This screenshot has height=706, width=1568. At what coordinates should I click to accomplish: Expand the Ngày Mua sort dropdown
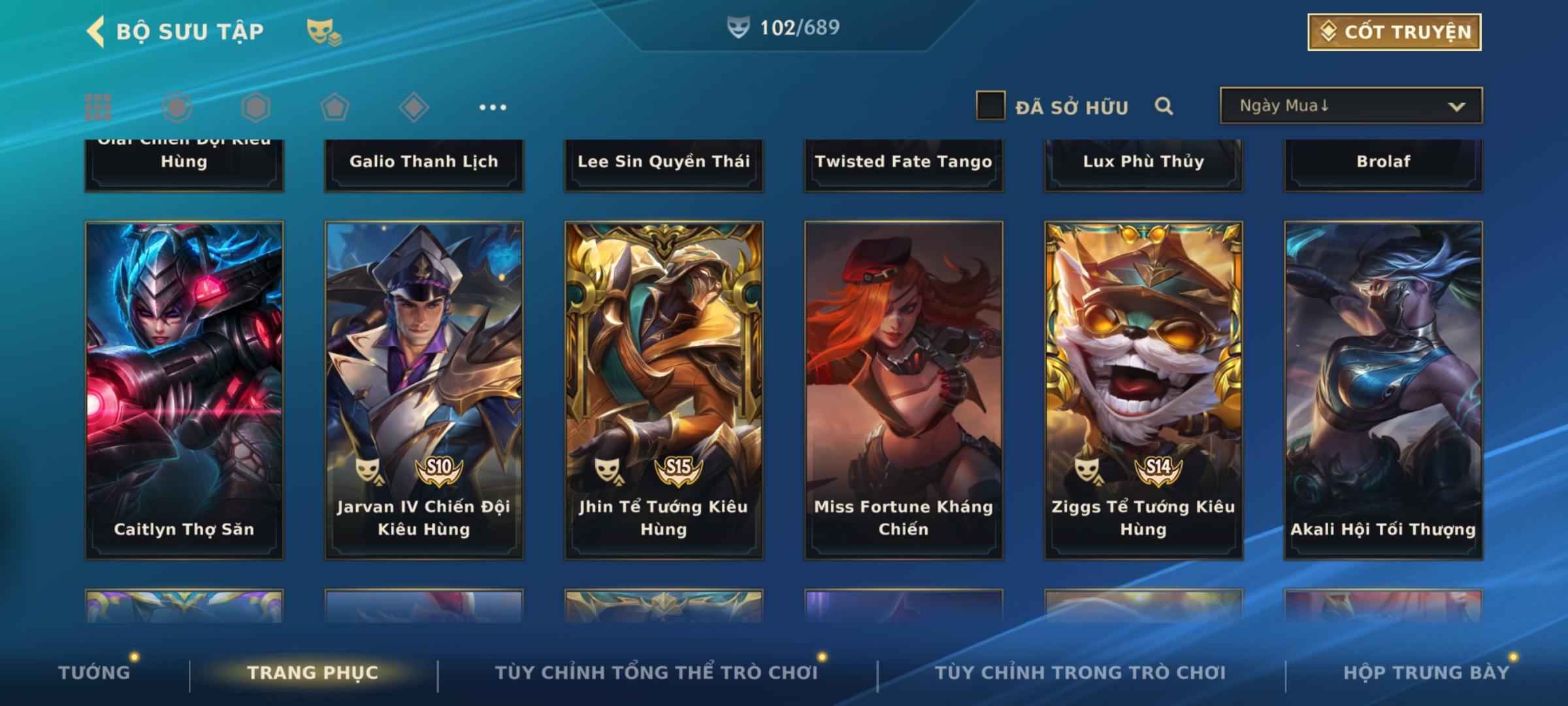[1351, 106]
